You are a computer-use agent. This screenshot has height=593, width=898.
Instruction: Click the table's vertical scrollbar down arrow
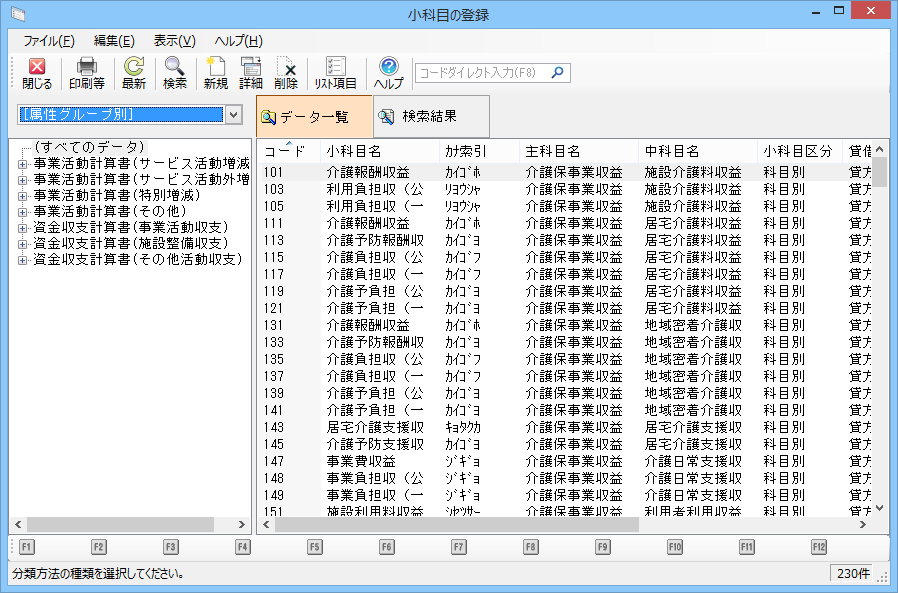coord(880,508)
